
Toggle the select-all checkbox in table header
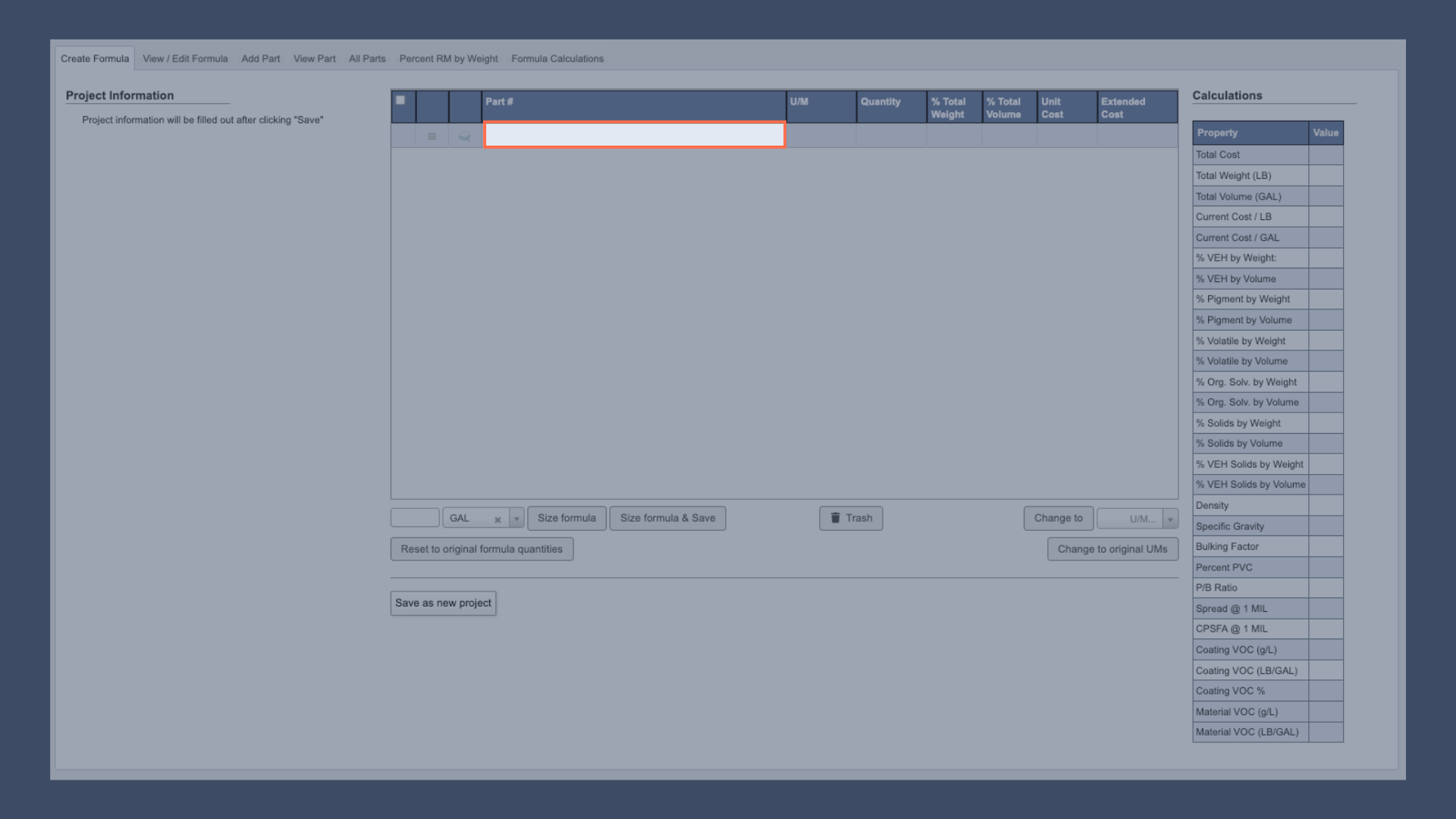point(400,100)
